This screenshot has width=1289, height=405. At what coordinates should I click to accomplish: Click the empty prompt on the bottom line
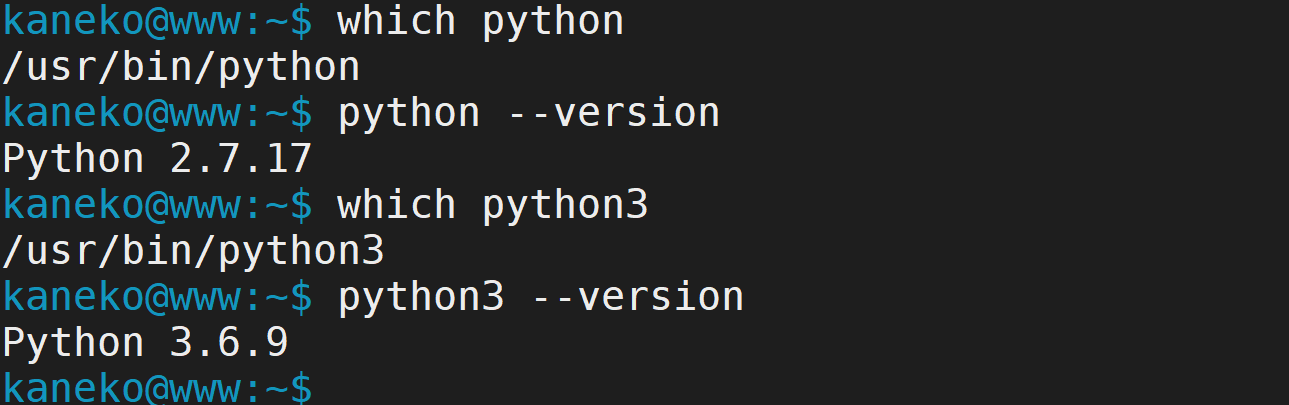click(157, 388)
